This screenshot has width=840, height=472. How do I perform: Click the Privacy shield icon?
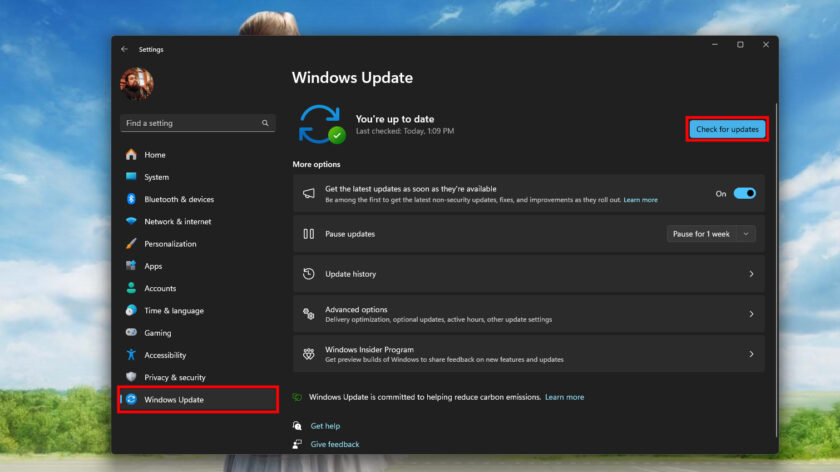click(x=131, y=377)
